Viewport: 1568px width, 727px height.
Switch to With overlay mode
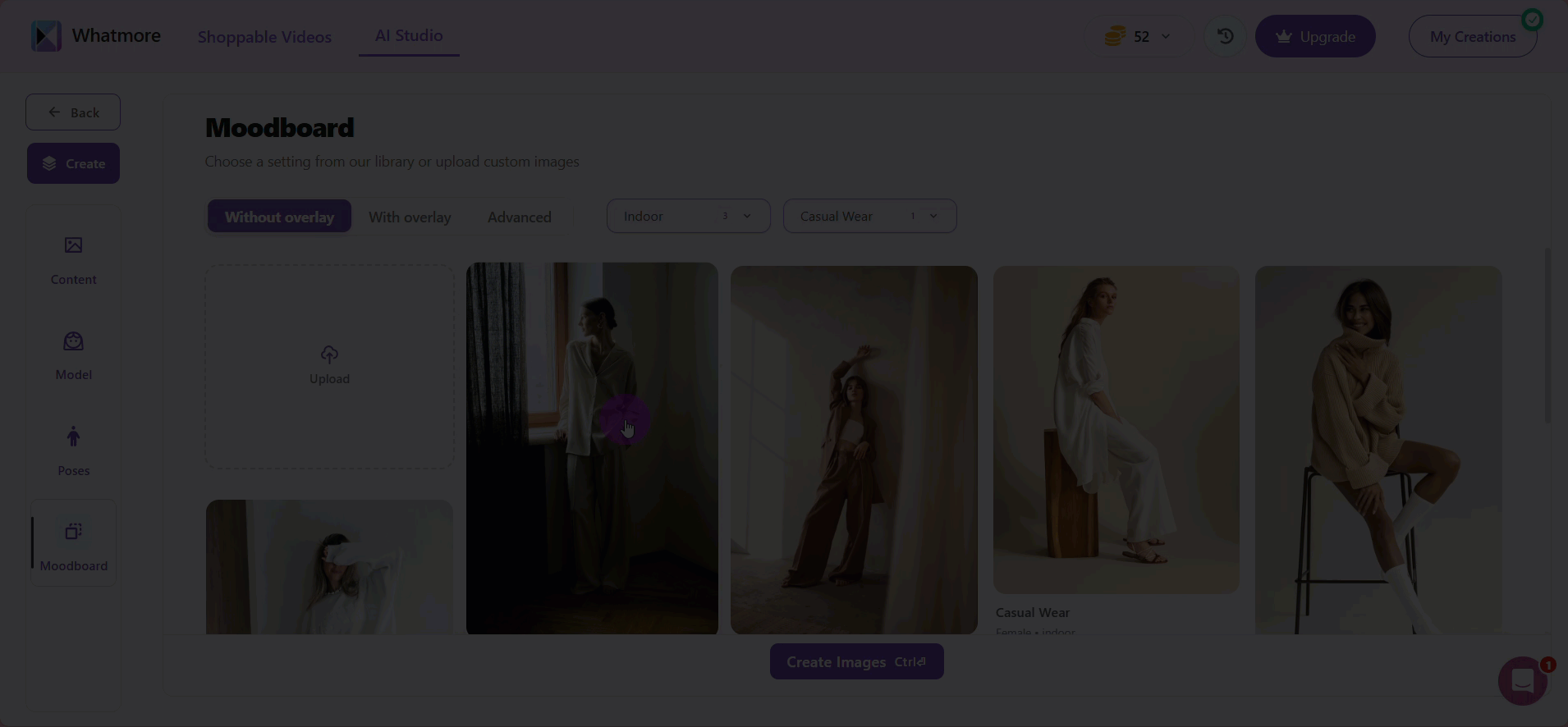click(410, 217)
